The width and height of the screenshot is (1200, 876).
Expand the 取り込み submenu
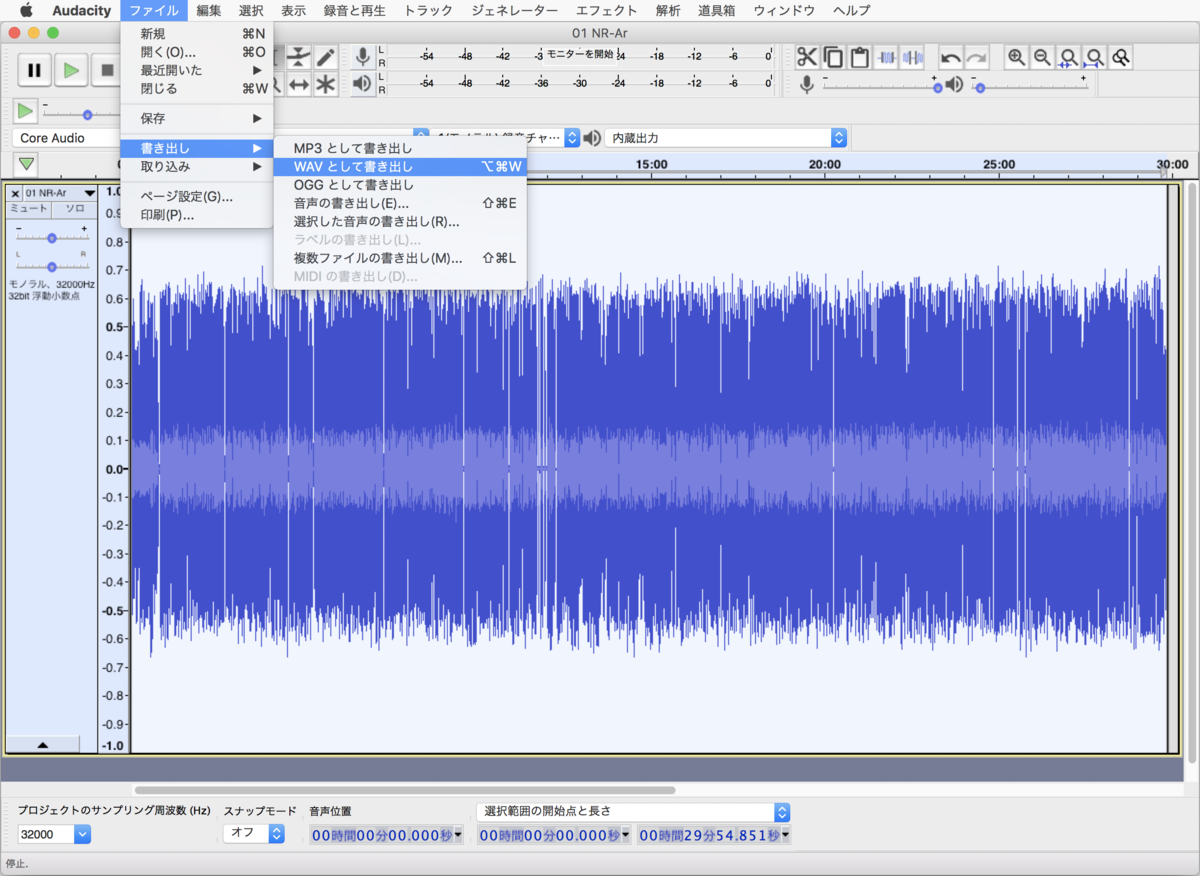pos(197,166)
